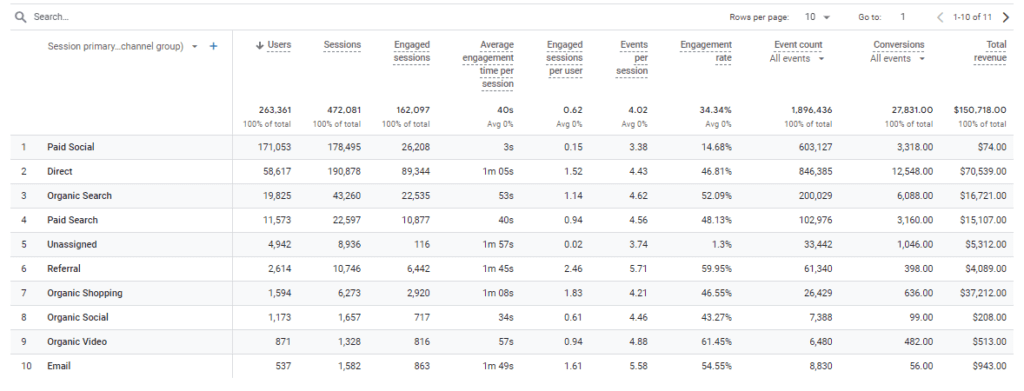Sort by Engagement rate column header
Viewport: 1024px width, 391px height.
click(706, 52)
